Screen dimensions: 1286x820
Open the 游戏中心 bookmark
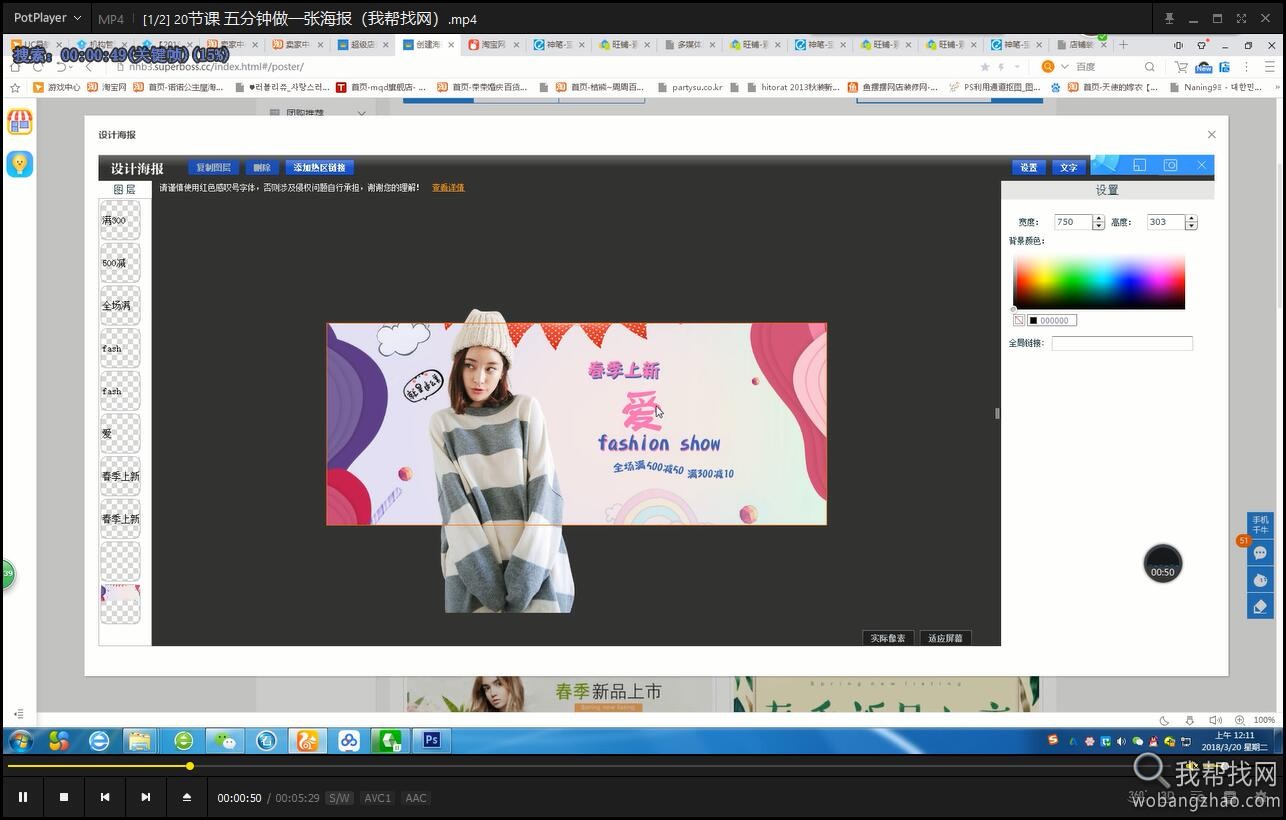coord(57,87)
